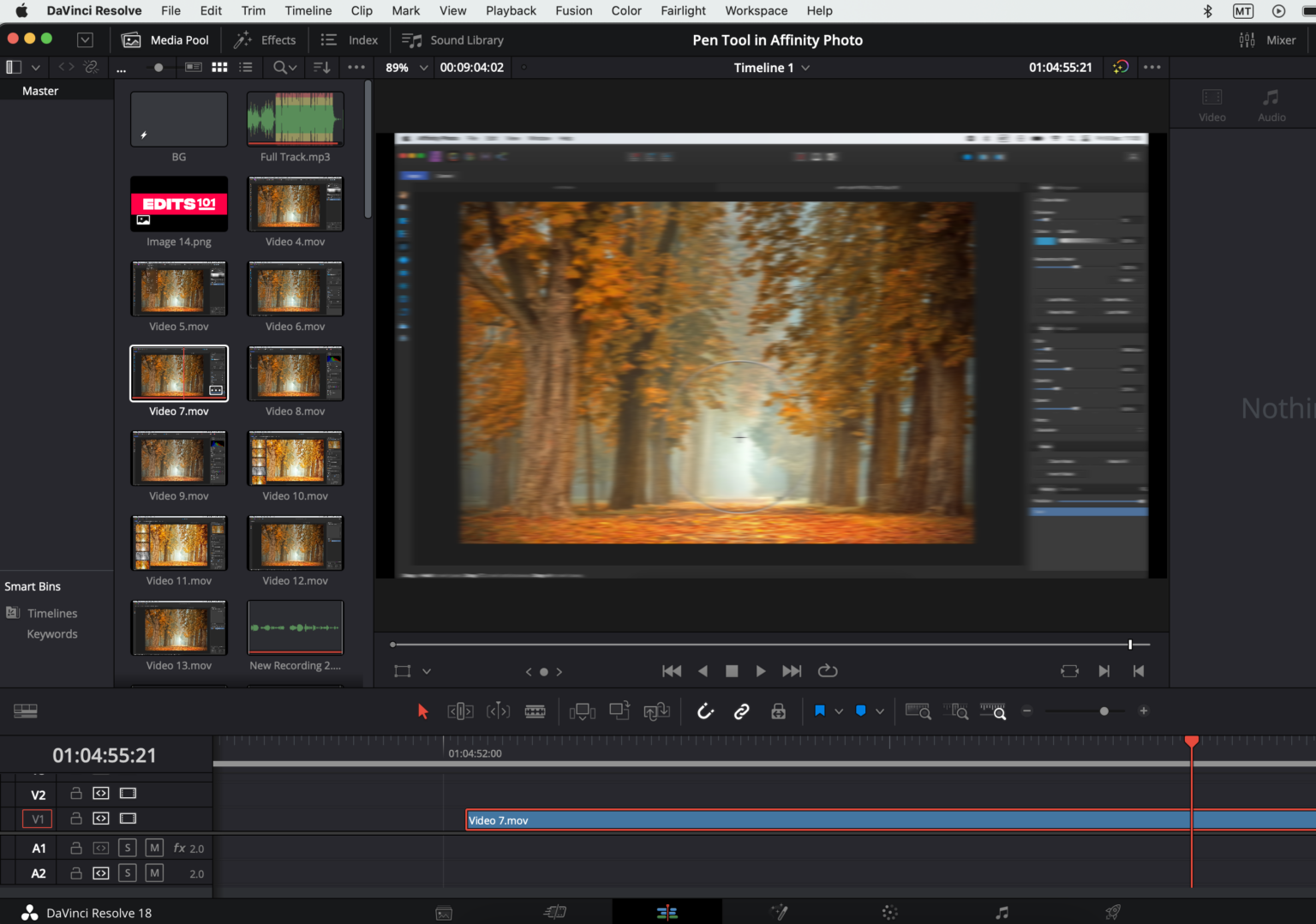Open the Mixer panel
The image size is (1316, 924).
[1267, 40]
